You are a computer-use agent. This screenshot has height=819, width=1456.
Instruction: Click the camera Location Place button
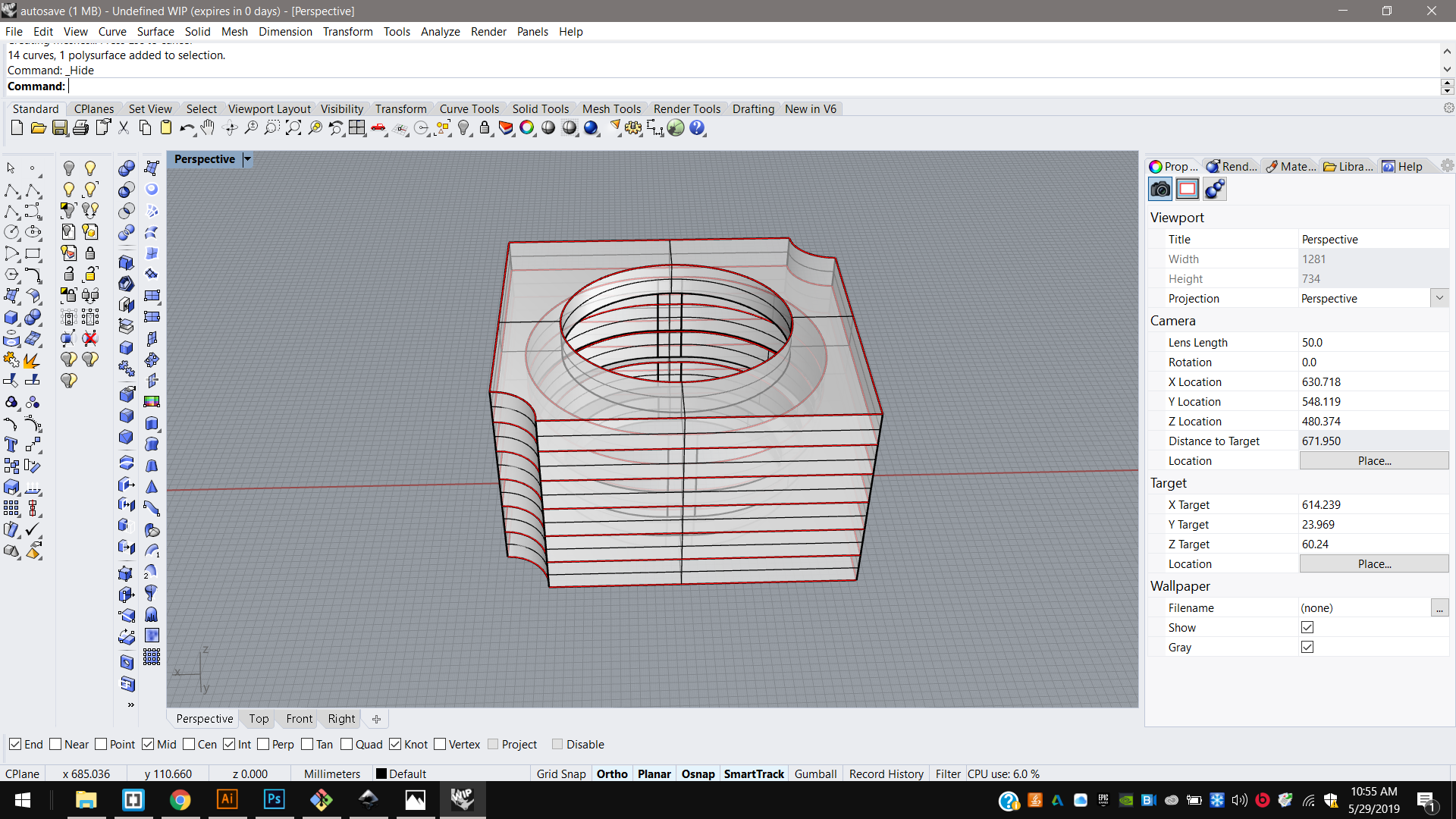tap(1373, 460)
